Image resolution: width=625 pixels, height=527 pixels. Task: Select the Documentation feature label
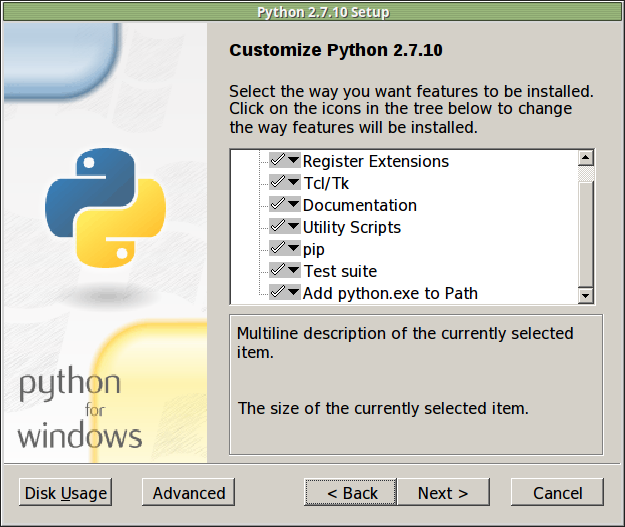[360, 205]
